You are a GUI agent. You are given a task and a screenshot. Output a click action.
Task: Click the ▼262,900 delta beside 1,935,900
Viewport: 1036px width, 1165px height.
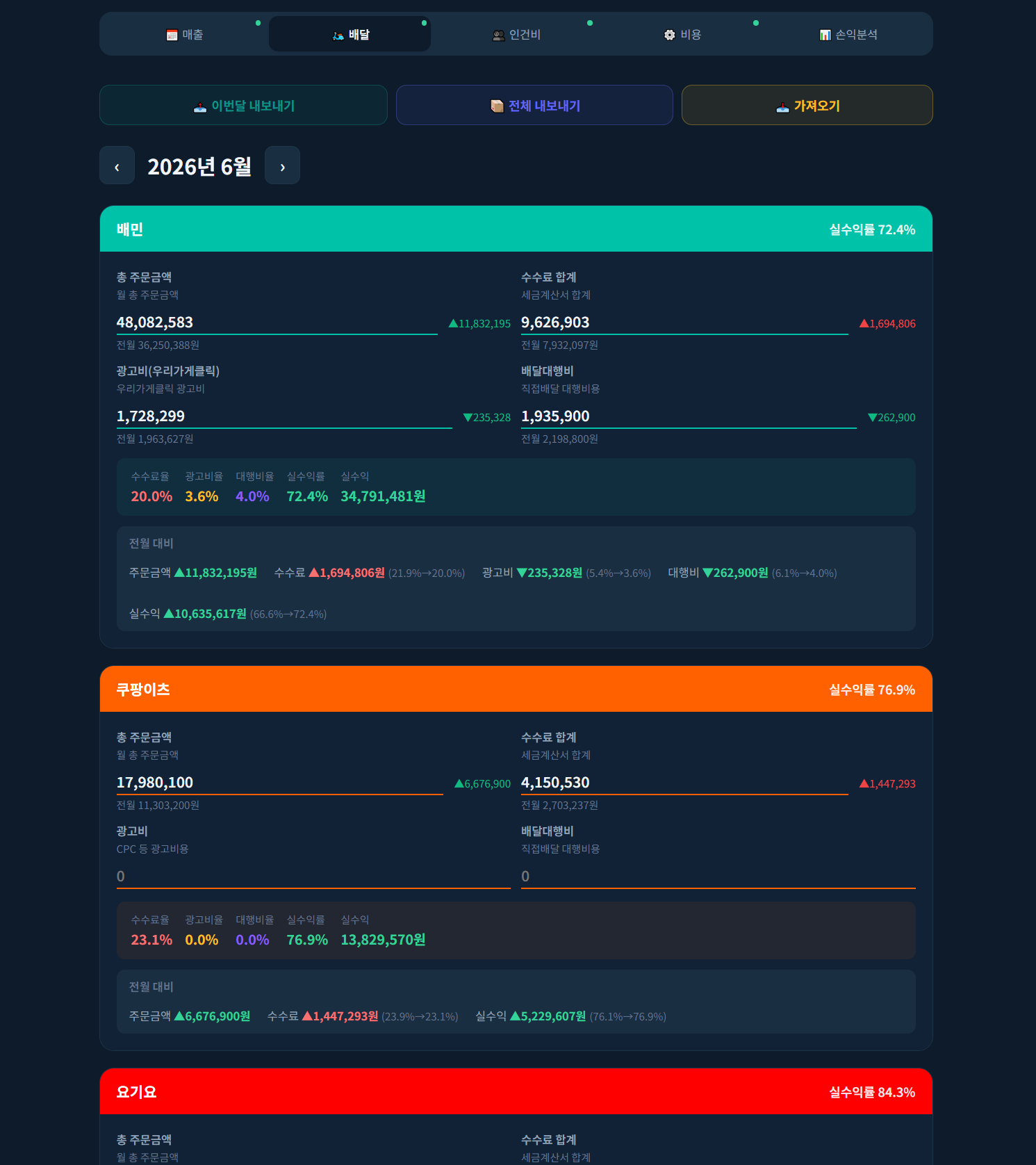891,417
